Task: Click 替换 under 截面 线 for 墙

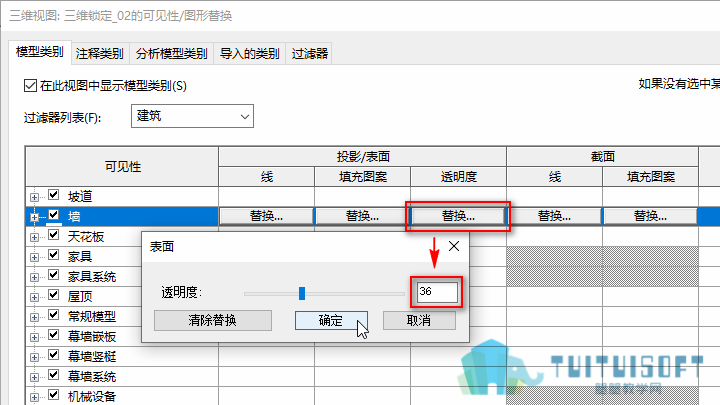Action: coord(554,216)
